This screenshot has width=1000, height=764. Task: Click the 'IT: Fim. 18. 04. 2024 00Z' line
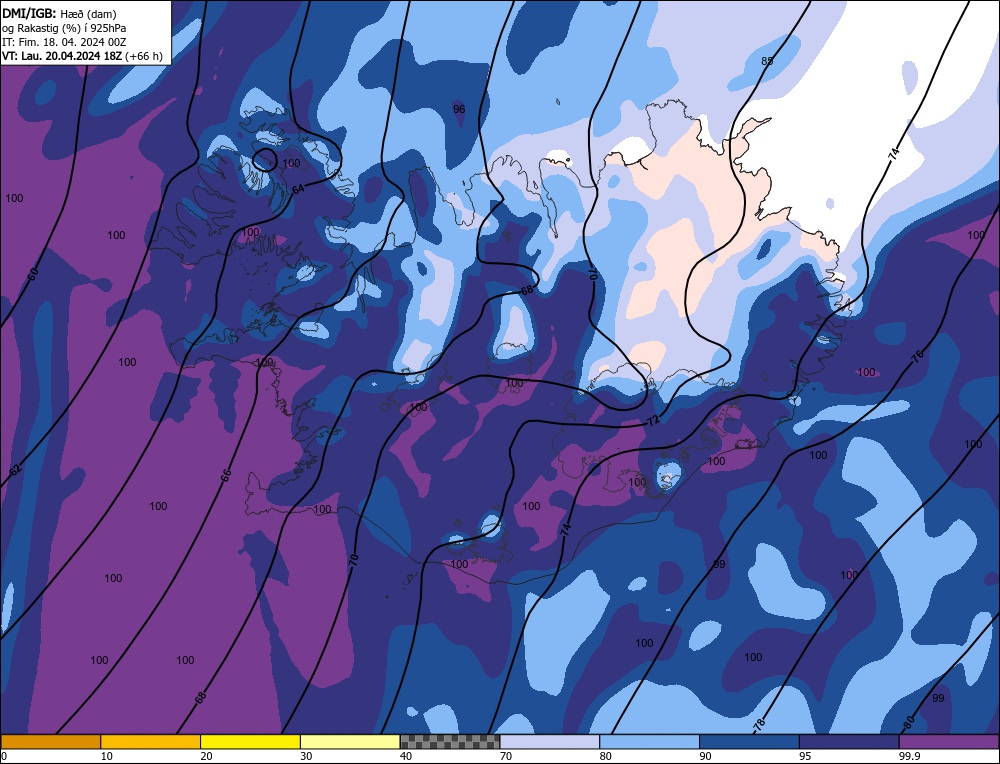(64, 42)
